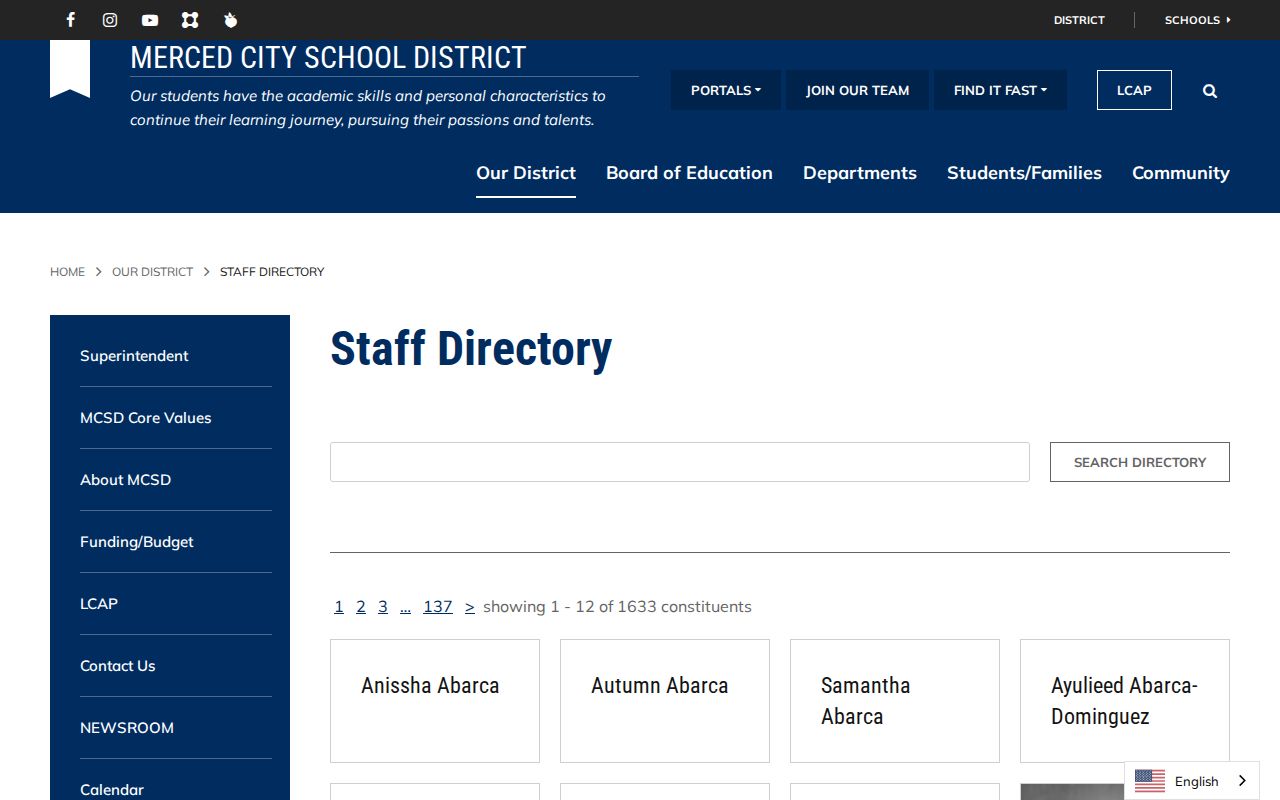Click the US flag language icon
This screenshot has width=1280, height=800.
pyautogui.click(x=1150, y=781)
